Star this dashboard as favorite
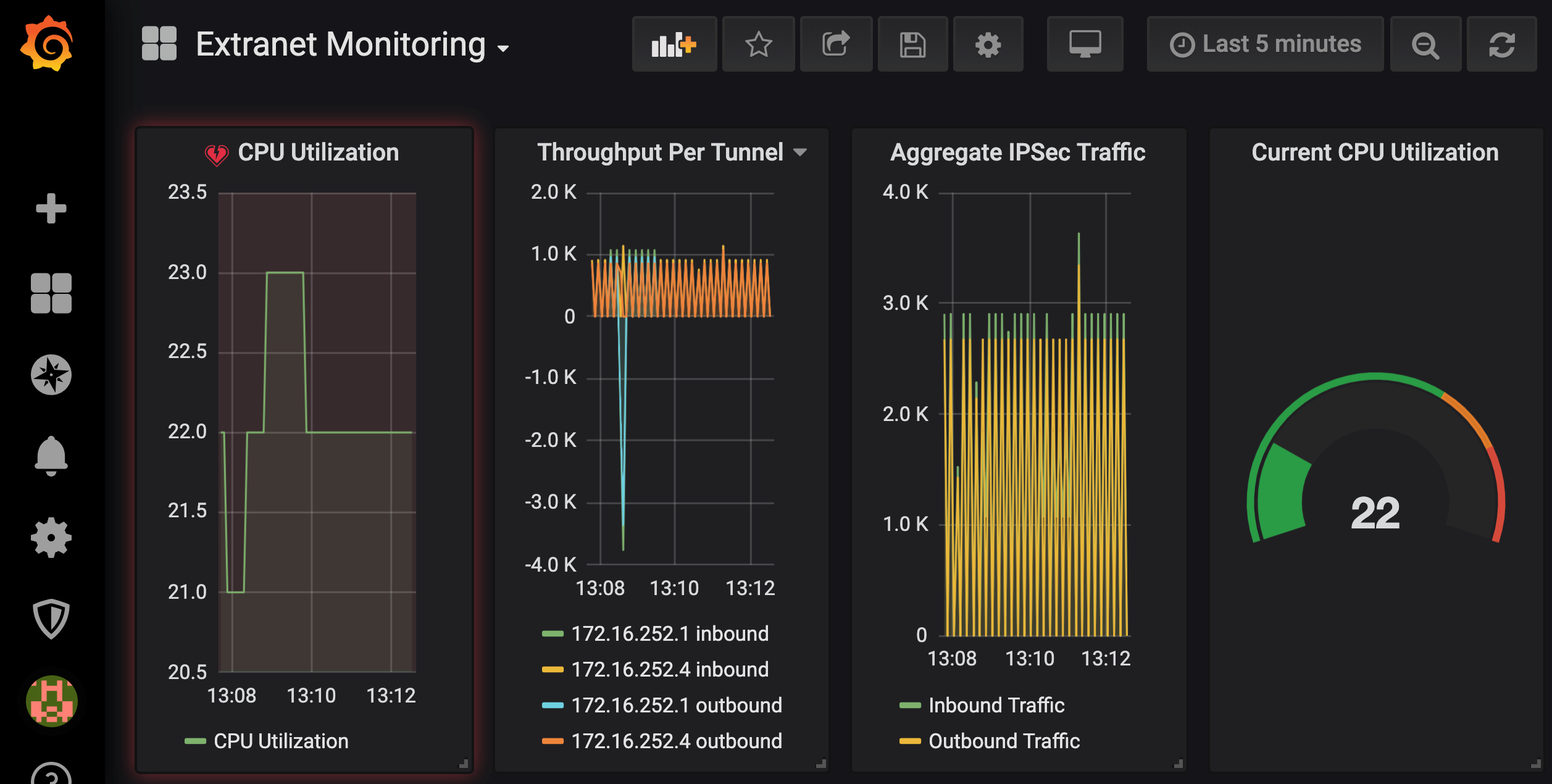The height and width of the screenshot is (784, 1552). pos(758,44)
